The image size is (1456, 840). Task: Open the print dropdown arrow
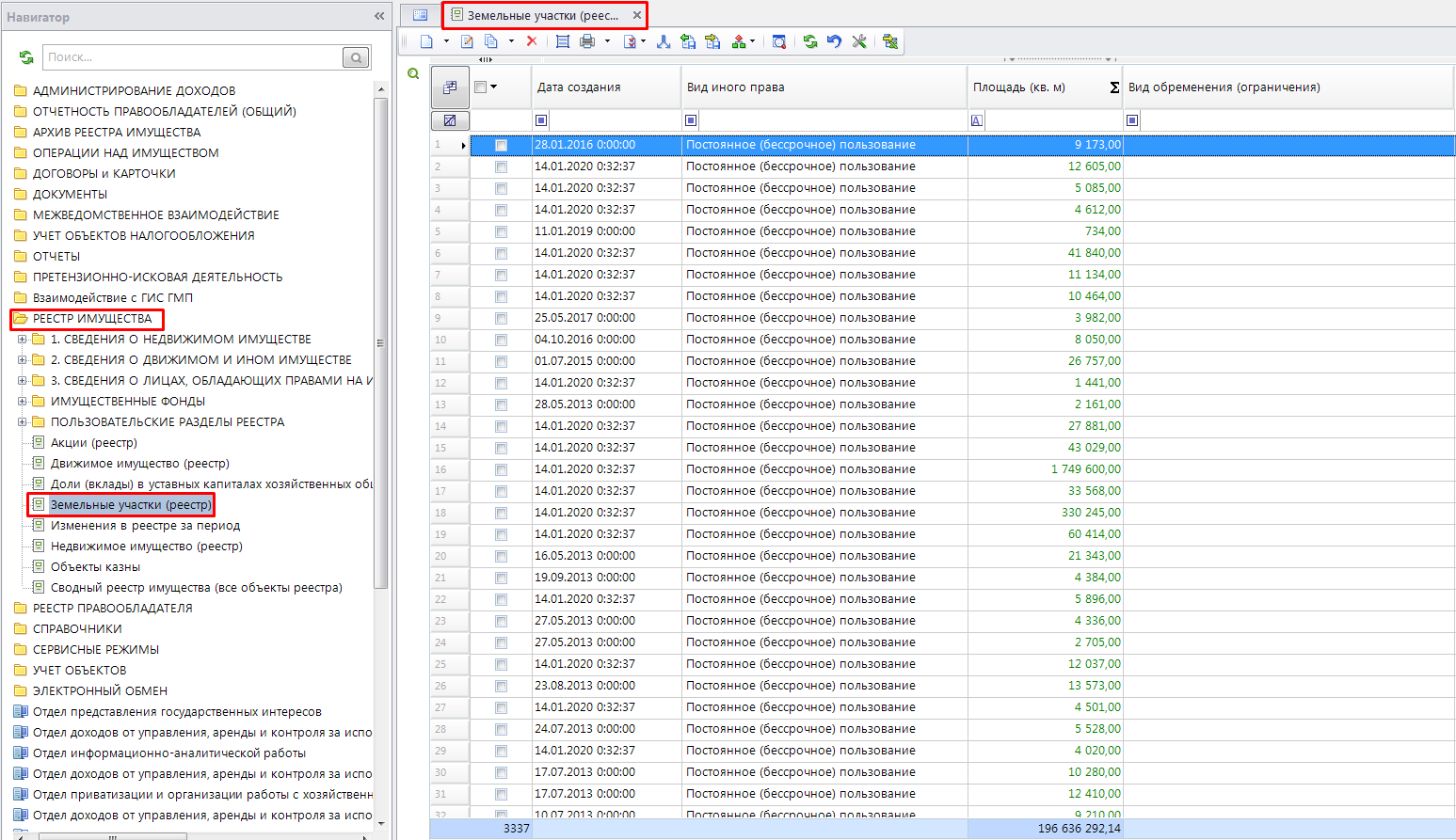(607, 41)
